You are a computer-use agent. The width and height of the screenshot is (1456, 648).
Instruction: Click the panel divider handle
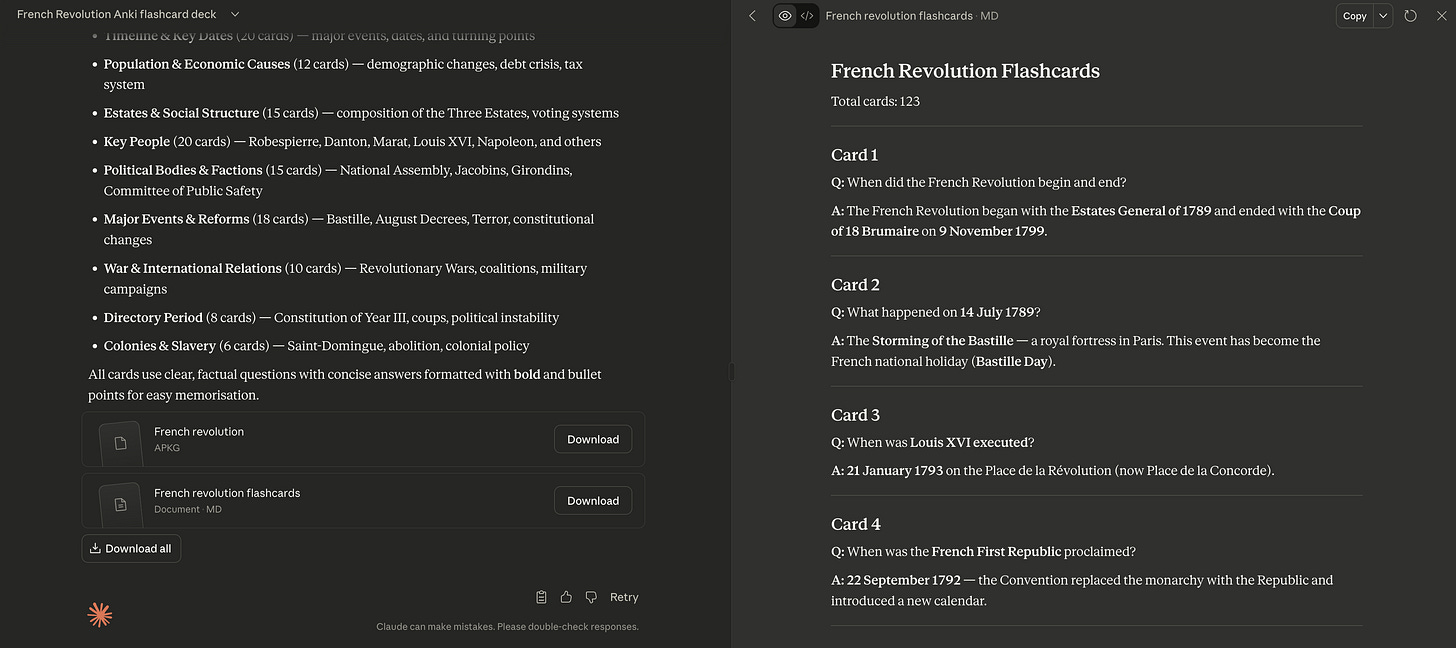point(732,371)
